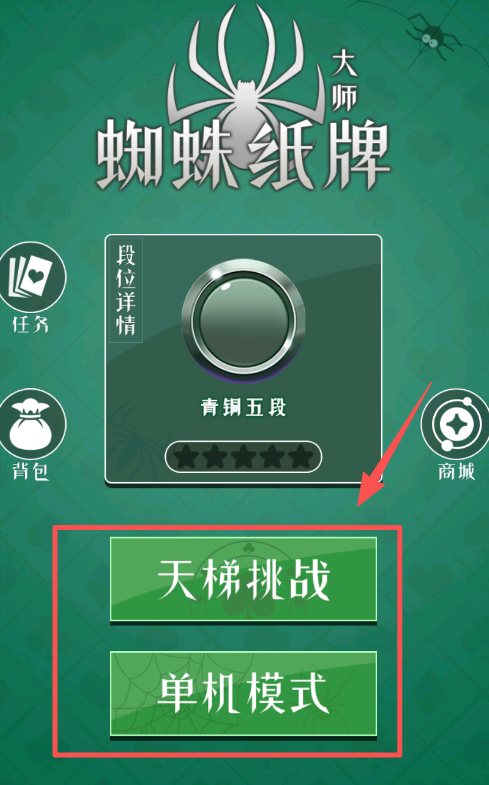This screenshot has width=489, height=785.
Task: Click the middle star in the rank bar
Action: pyautogui.click(x=243, y=456)
